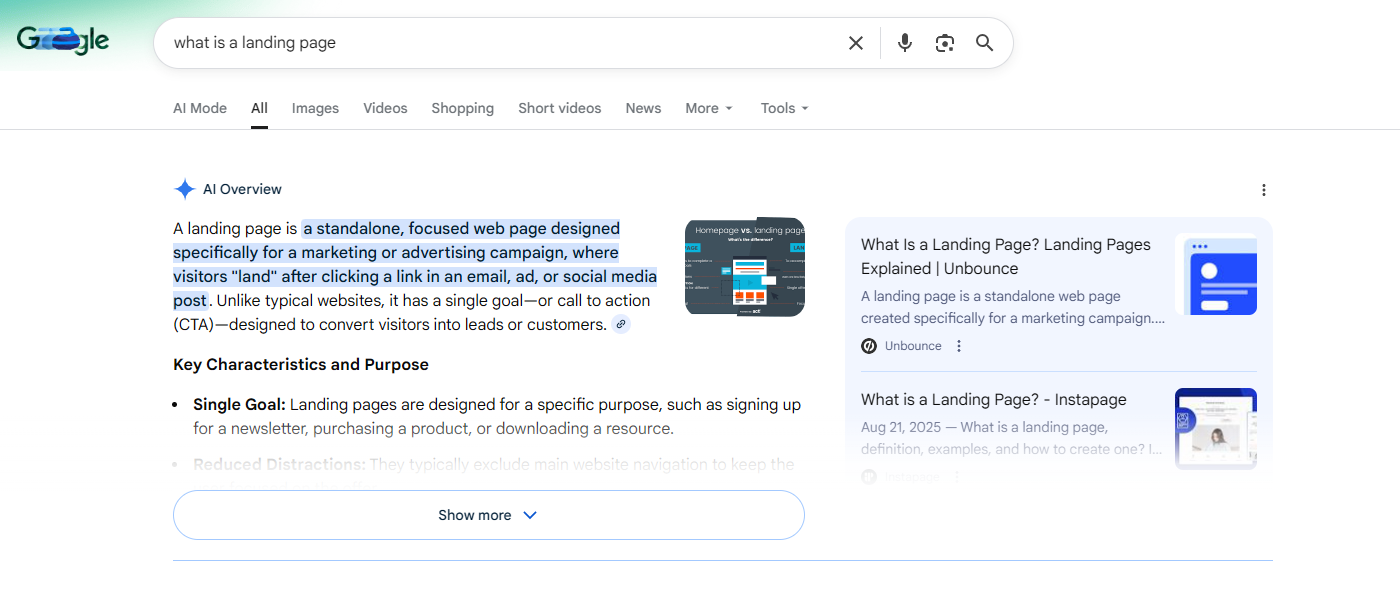Expand AI Overview with Show more
Image resolution: width=1400 pixels, height=595 pixels.
point(488,515)
